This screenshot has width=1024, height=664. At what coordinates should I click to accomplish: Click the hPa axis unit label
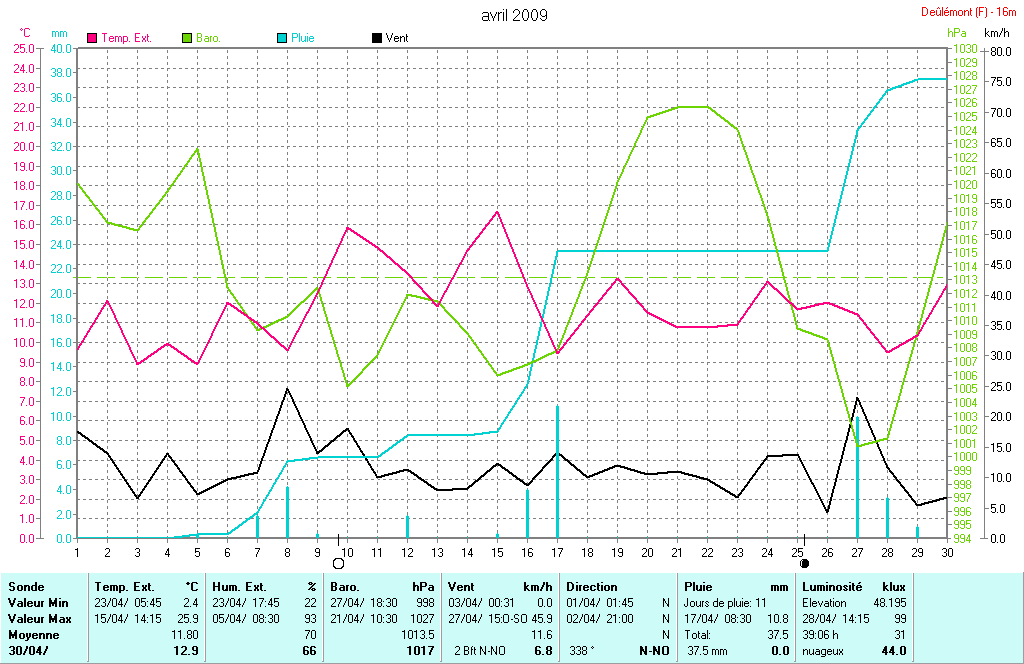pyautogui.click(x=956, y=33)
